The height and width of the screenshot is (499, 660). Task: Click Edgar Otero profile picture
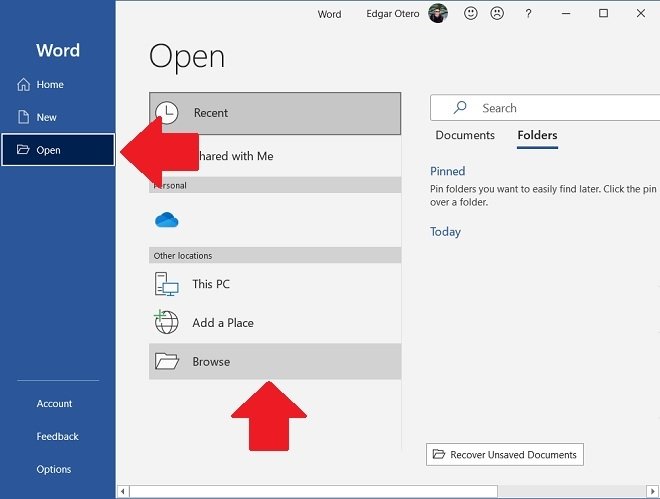[438, 13]
